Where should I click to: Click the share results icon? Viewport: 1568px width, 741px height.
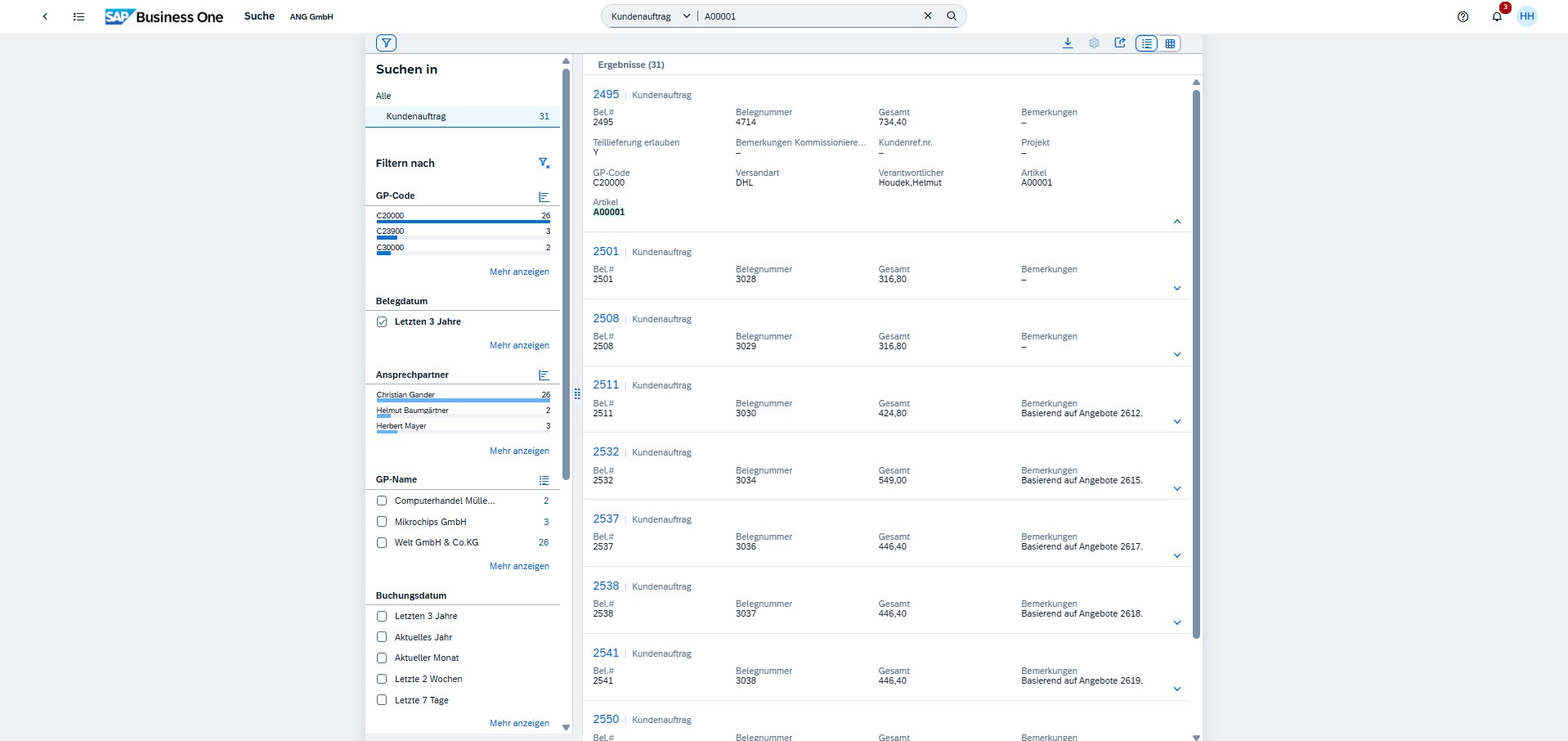click(1119, 43)
